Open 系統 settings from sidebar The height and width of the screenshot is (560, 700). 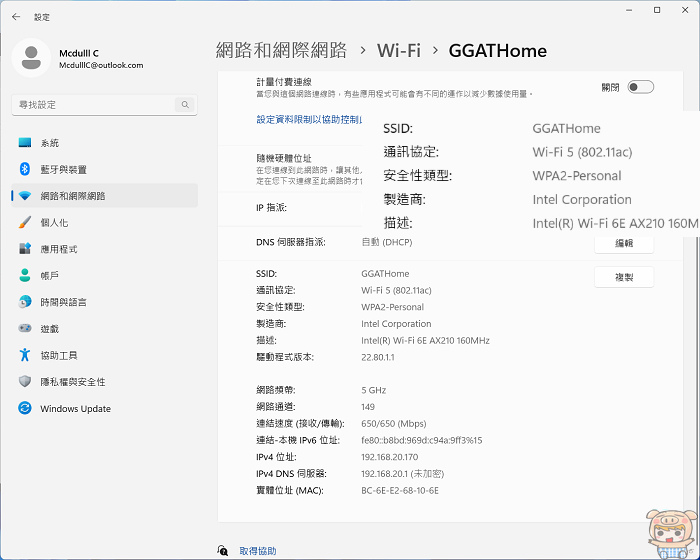point(50,143)
